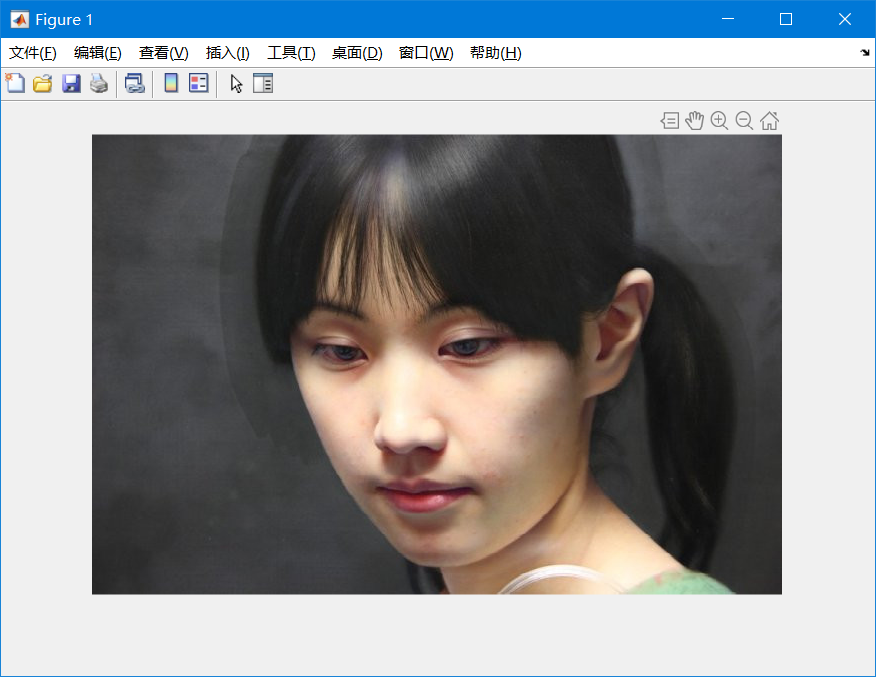876x677 pixels.
Task: Save the figure with the Save icon
Action: pos(70,83)
